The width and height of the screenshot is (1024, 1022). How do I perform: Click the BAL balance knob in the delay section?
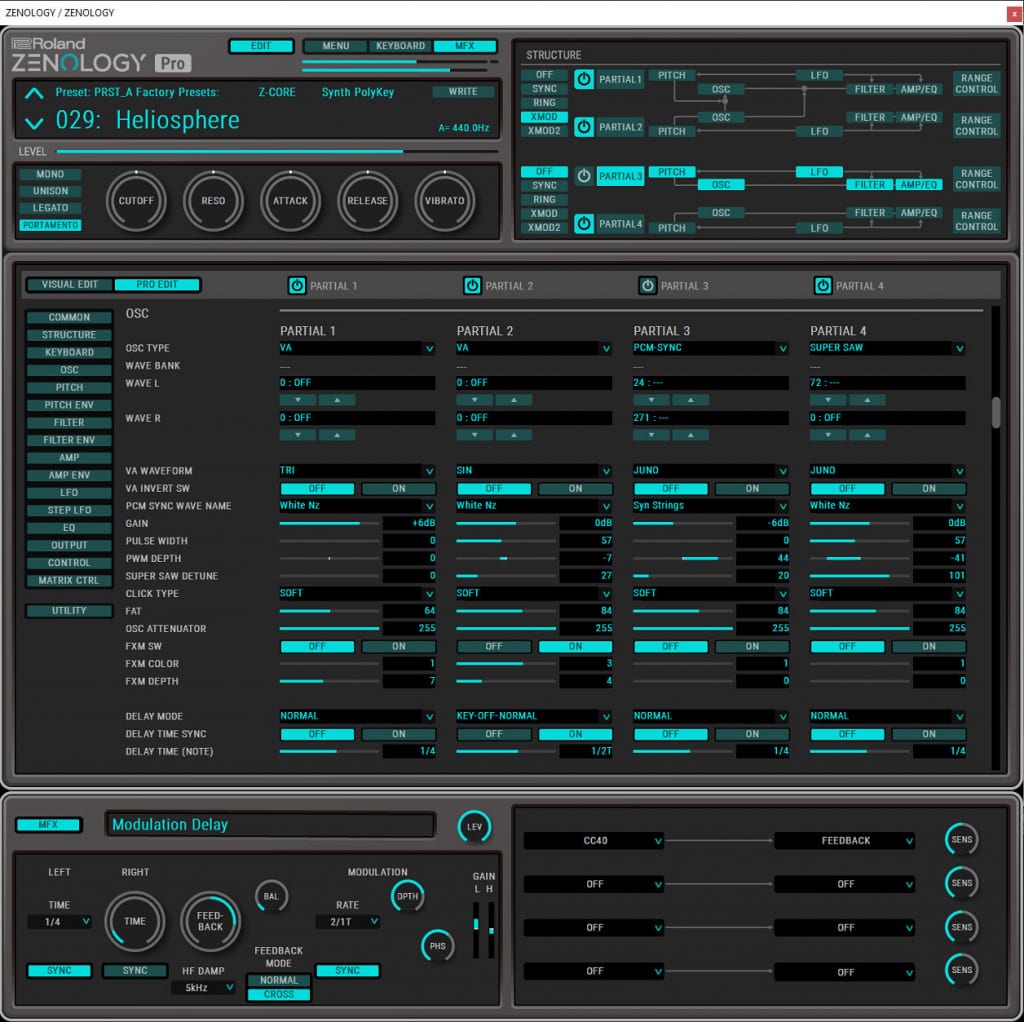pos(271,895)
